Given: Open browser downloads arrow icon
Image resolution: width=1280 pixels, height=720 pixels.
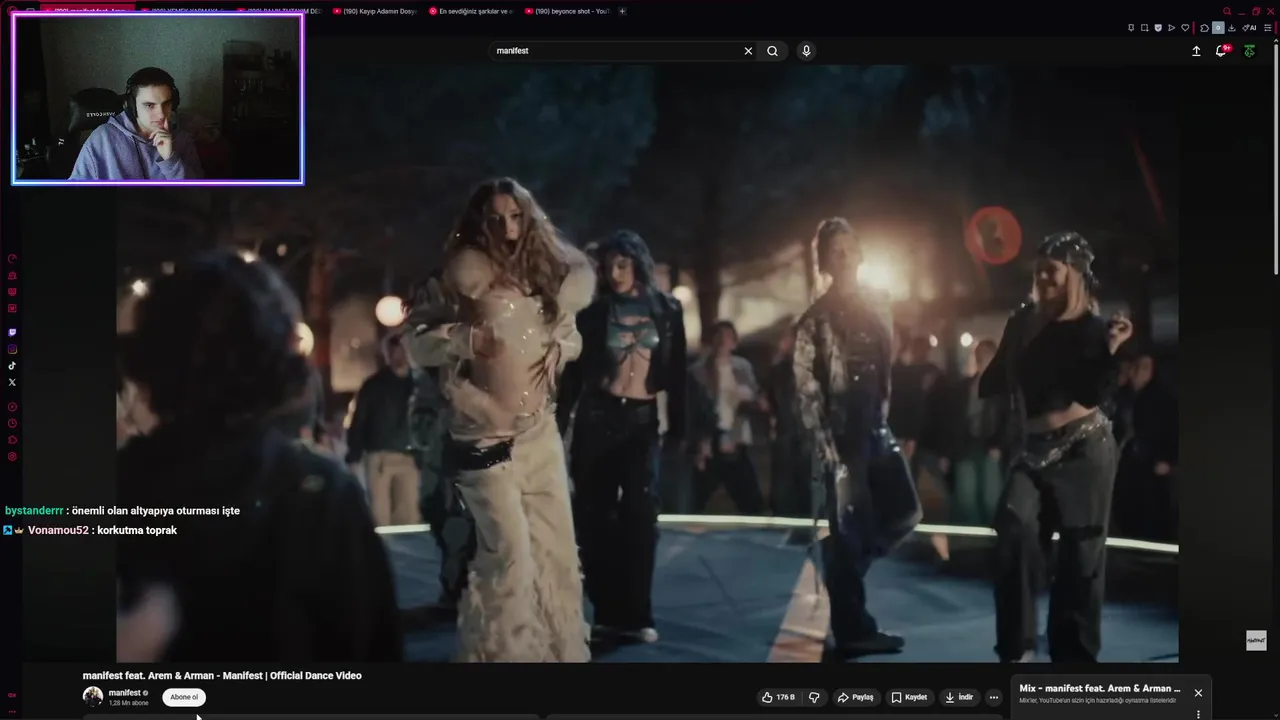Looking at the screenshot, I should click(1231, 28).
